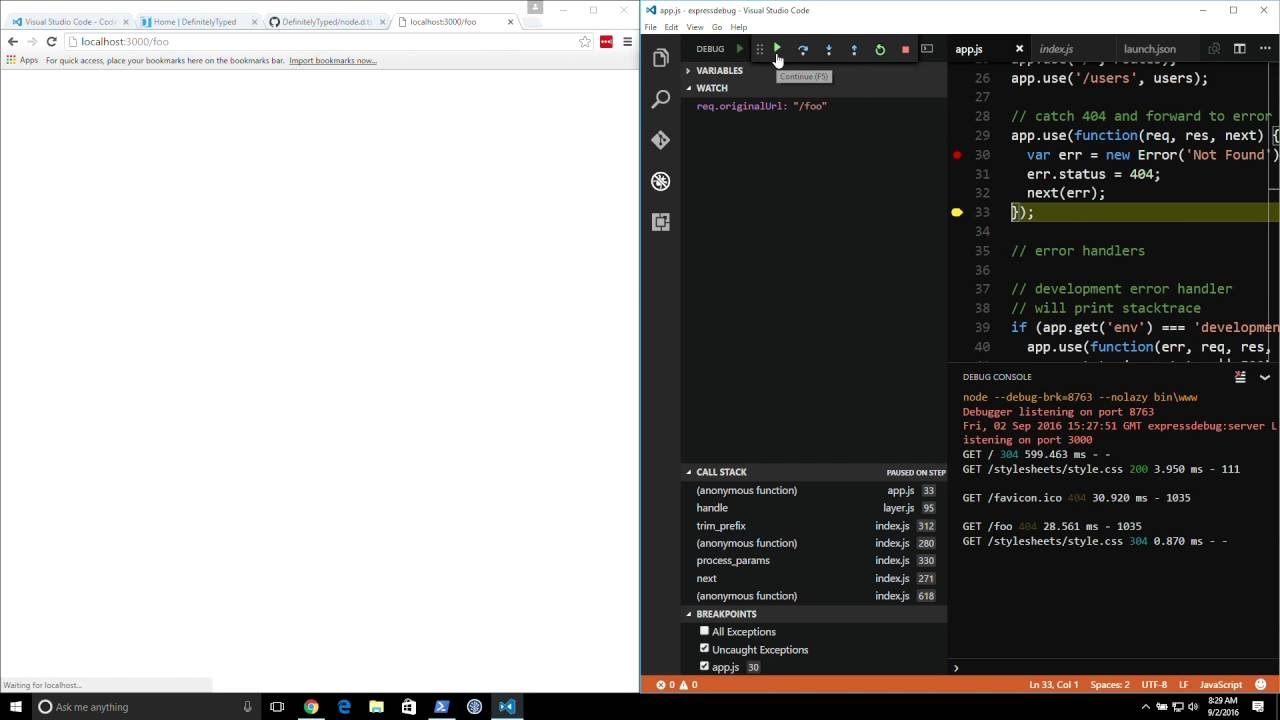Open the Go menu in VS Code
The height and width of the screenshot is (720, 1280).
pyautogui.click(x=717, y=27)
